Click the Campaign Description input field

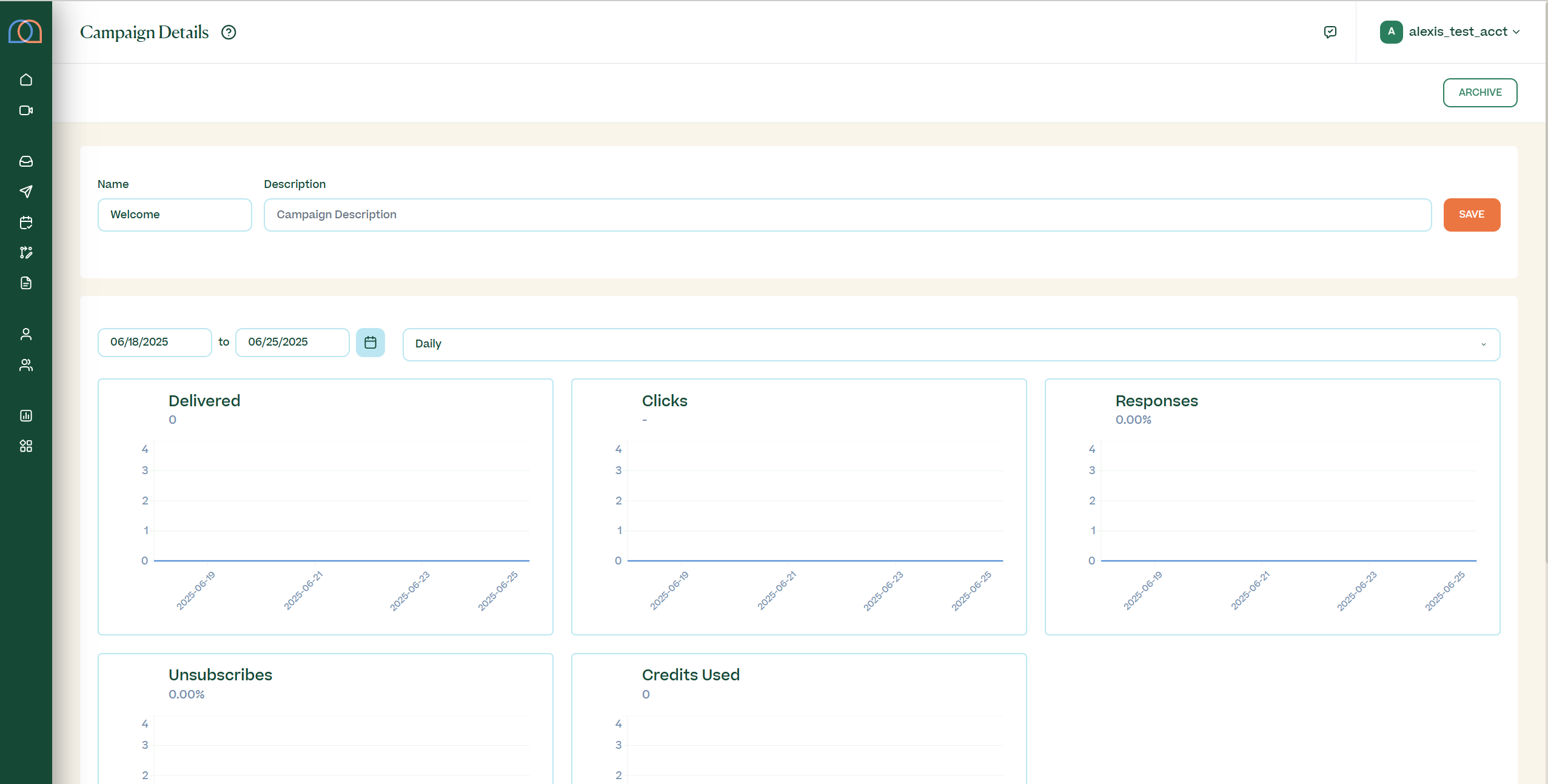(x=847, y=215)
